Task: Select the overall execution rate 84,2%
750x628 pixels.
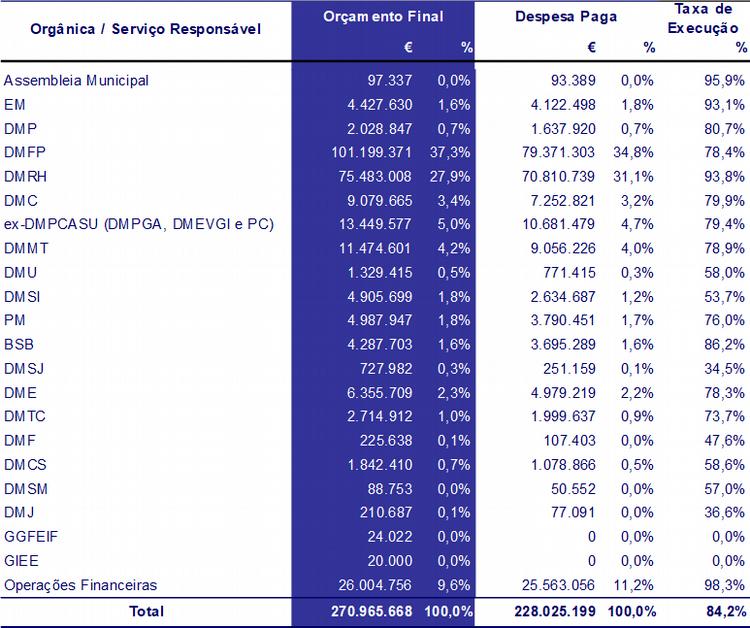Action: click(x=725, y=610)
